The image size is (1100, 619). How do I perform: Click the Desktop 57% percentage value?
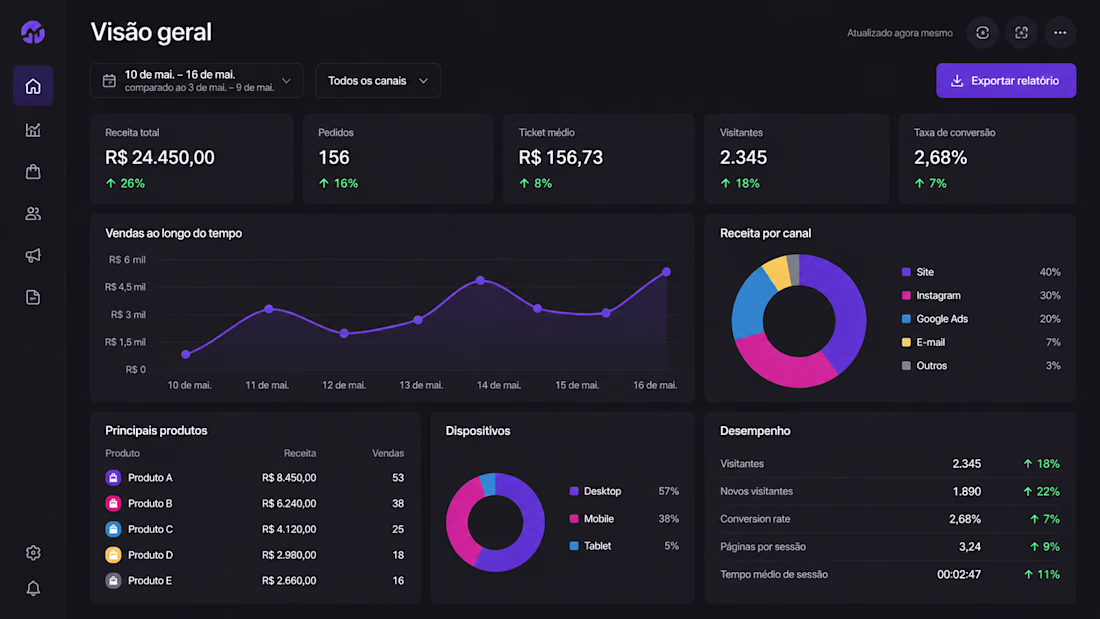pyautogui.click(x=669, y=491)
